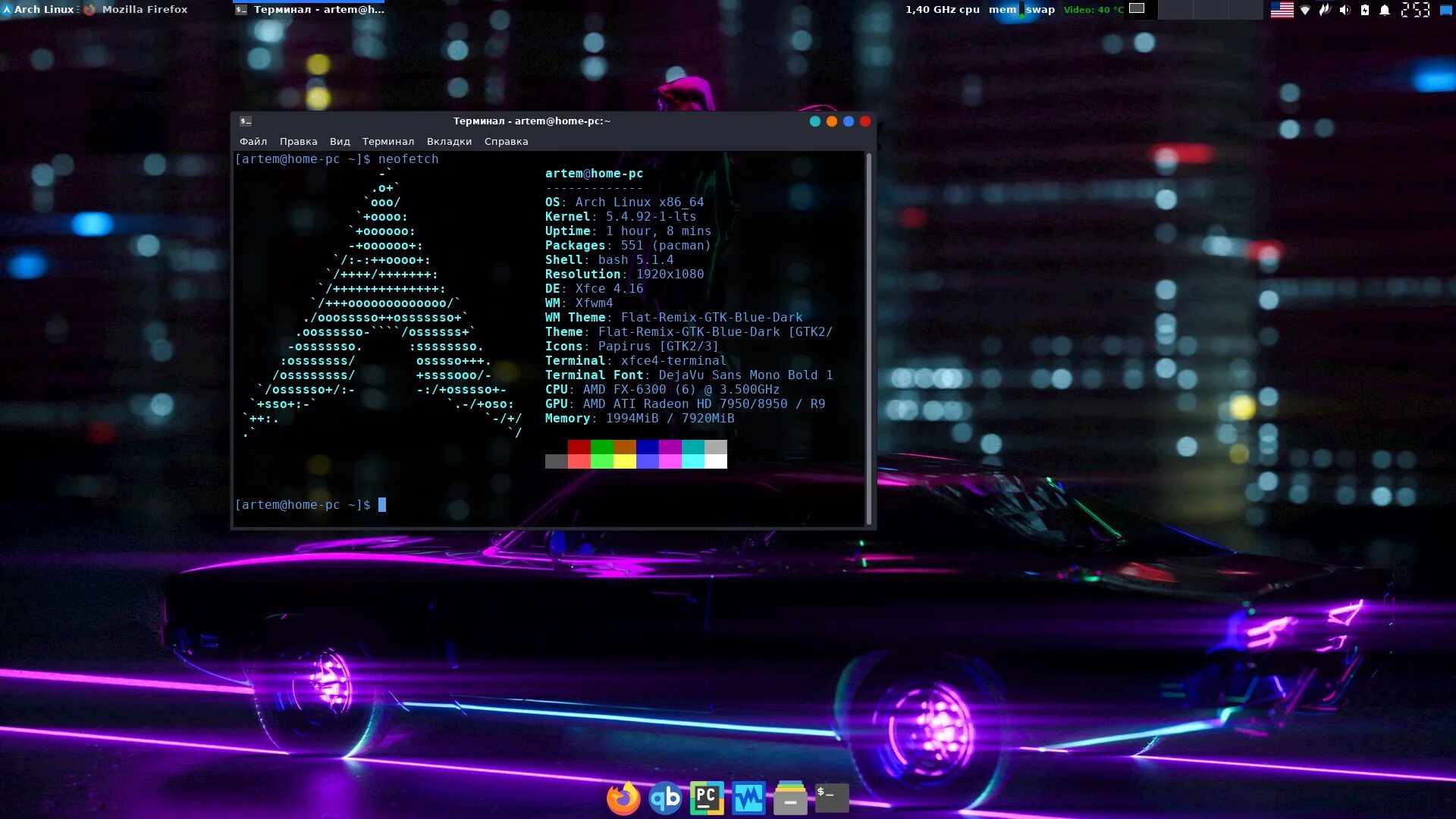
Task: Launch Firefox from the bottom dock
Action: [x=623, y=798]
